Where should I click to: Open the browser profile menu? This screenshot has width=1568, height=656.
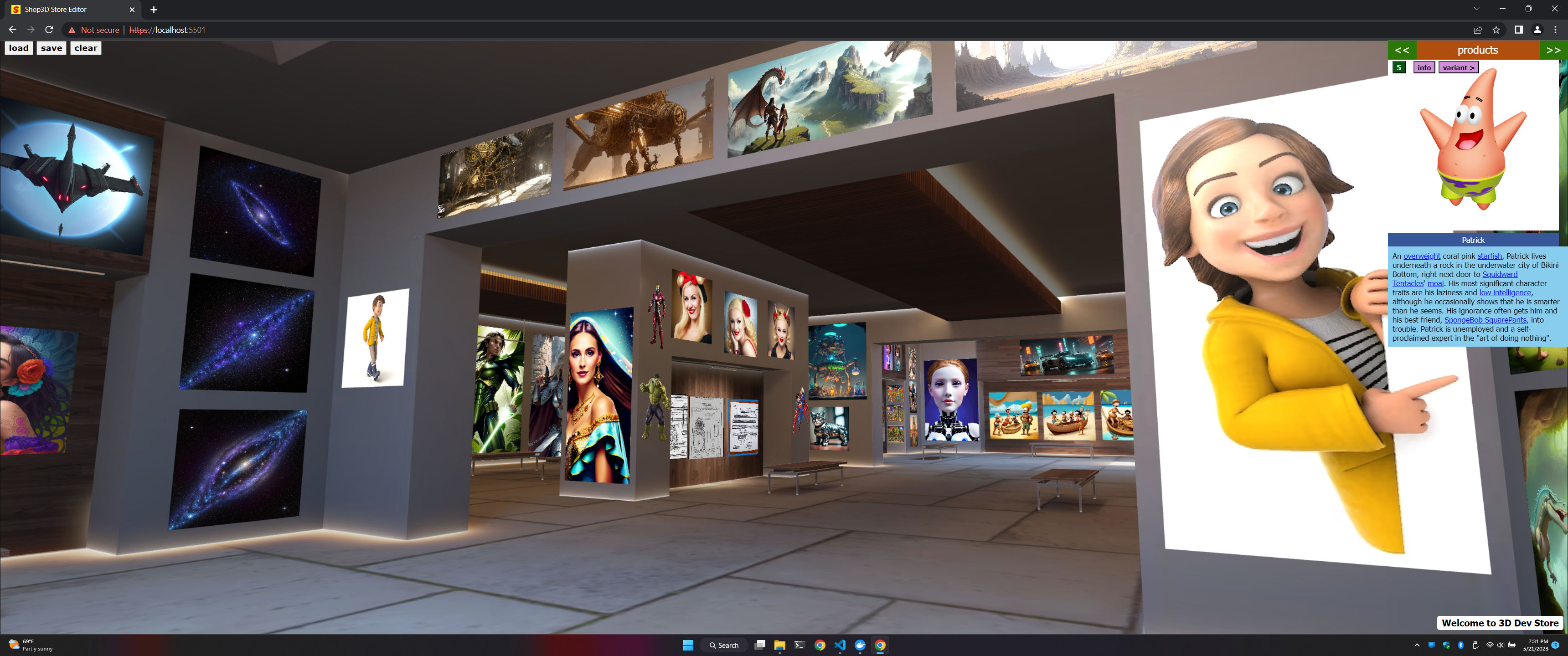(1537, 30)
